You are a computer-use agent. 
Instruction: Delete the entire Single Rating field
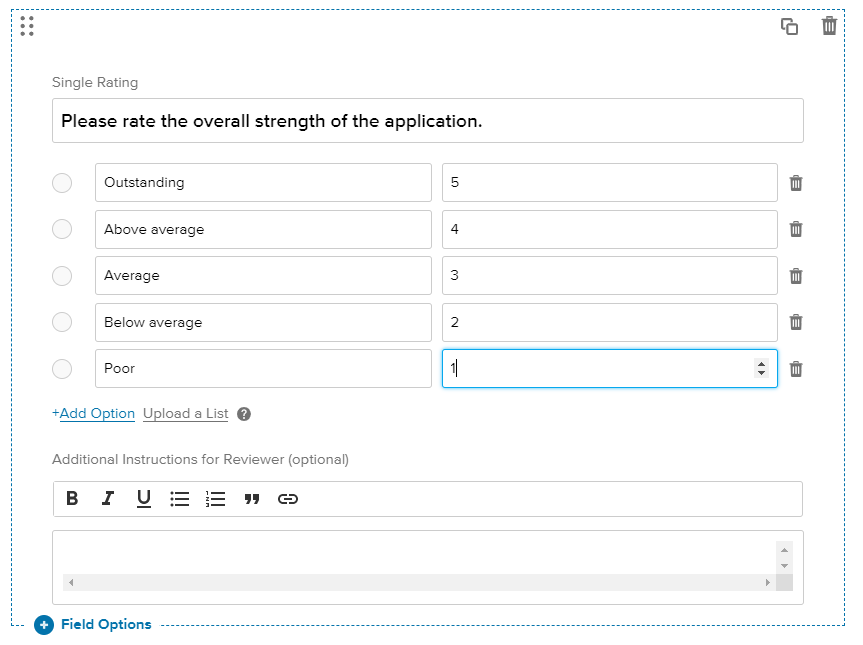coord(829,26)
